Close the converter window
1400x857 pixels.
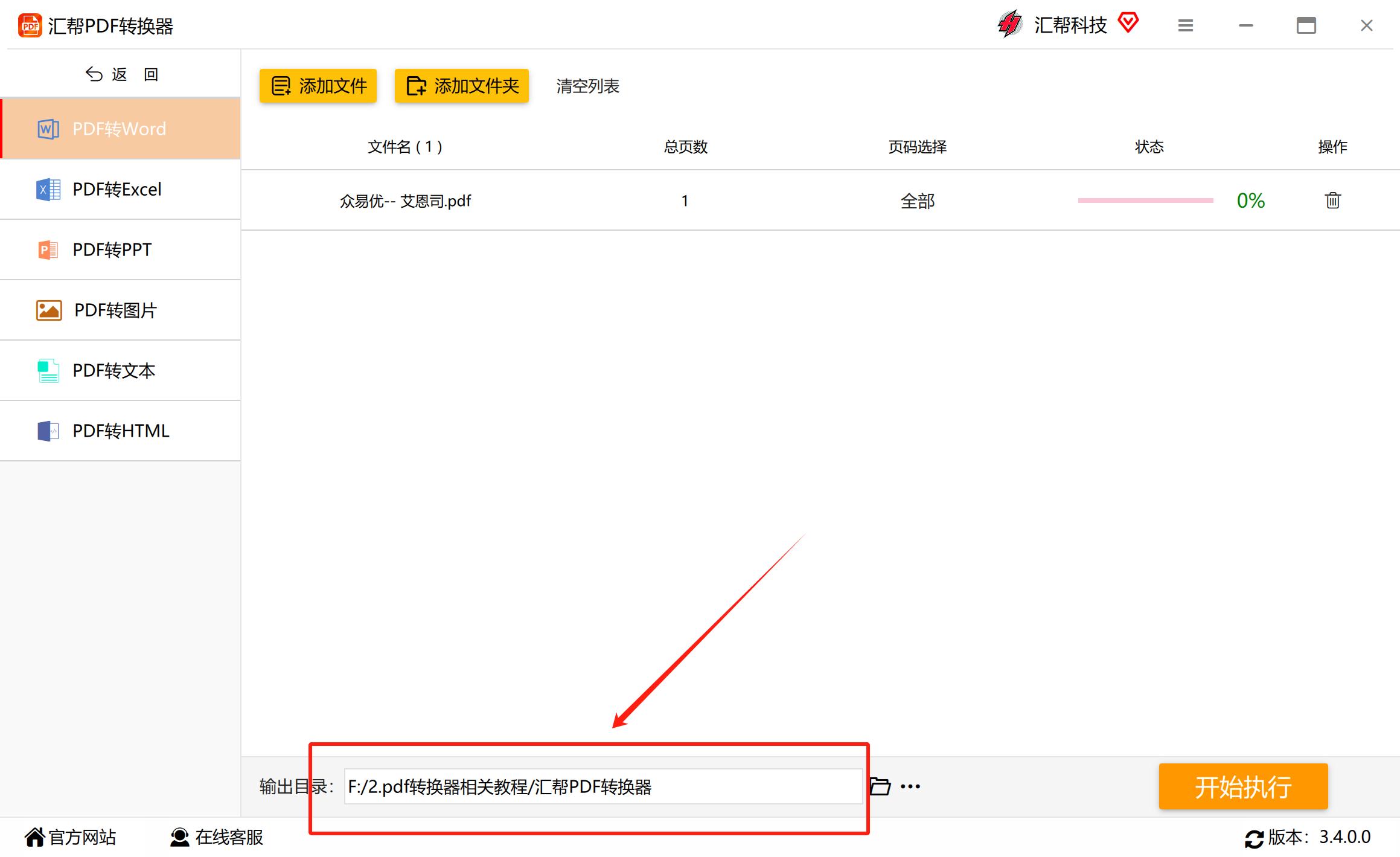[1366, 25]
